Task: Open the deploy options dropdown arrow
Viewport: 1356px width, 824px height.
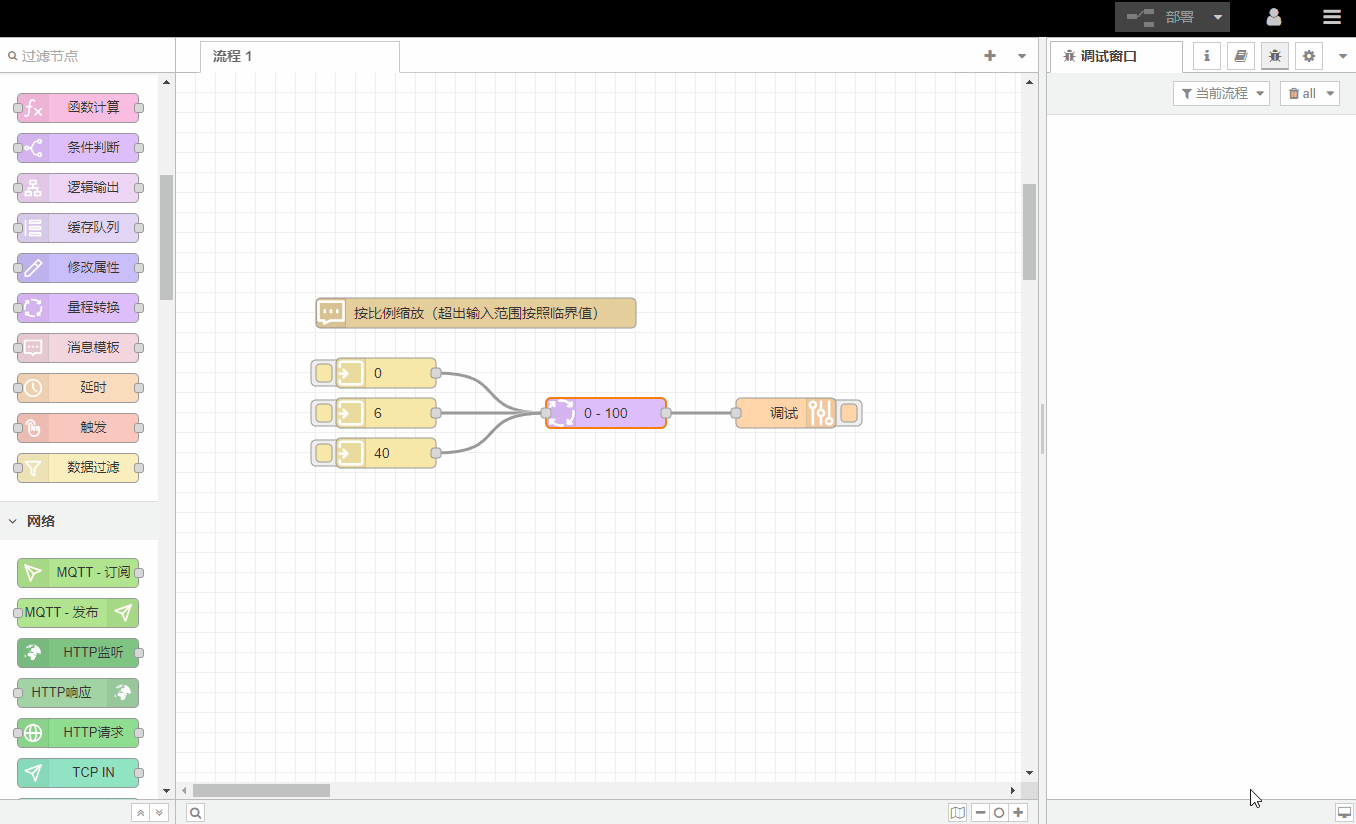Action: [1217, 17]
